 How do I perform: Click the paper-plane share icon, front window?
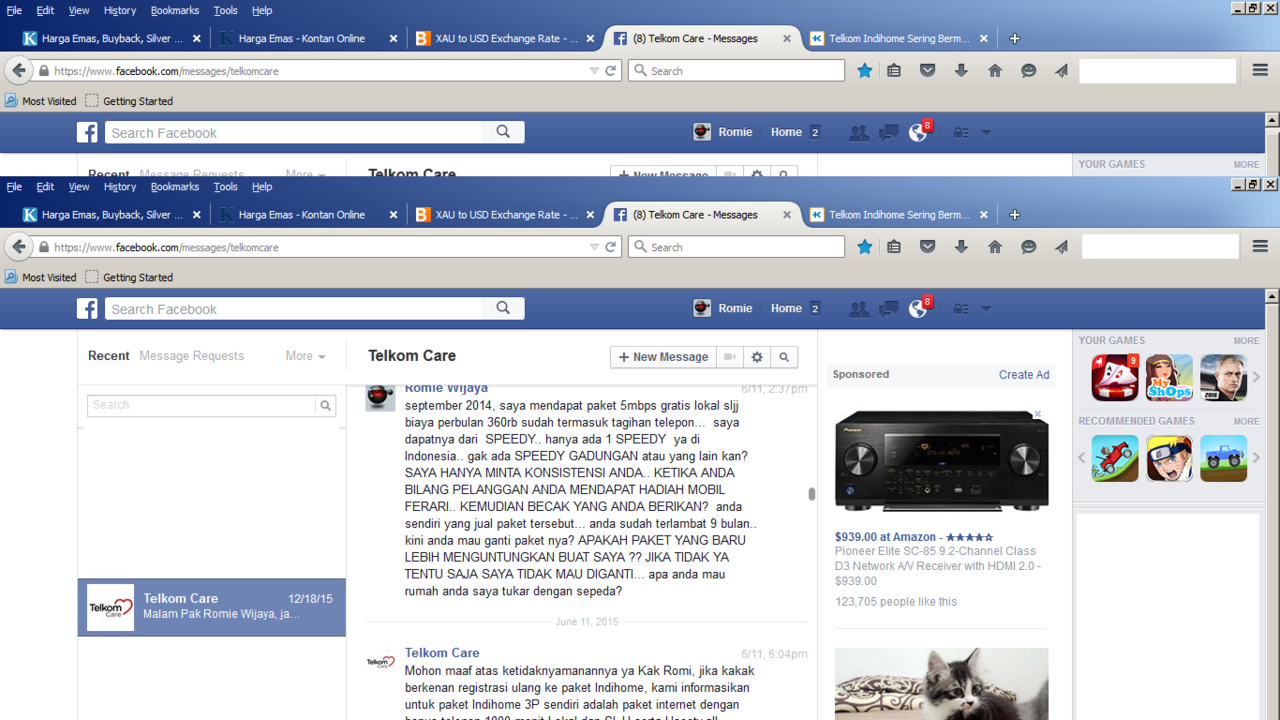click(1061, 247)
